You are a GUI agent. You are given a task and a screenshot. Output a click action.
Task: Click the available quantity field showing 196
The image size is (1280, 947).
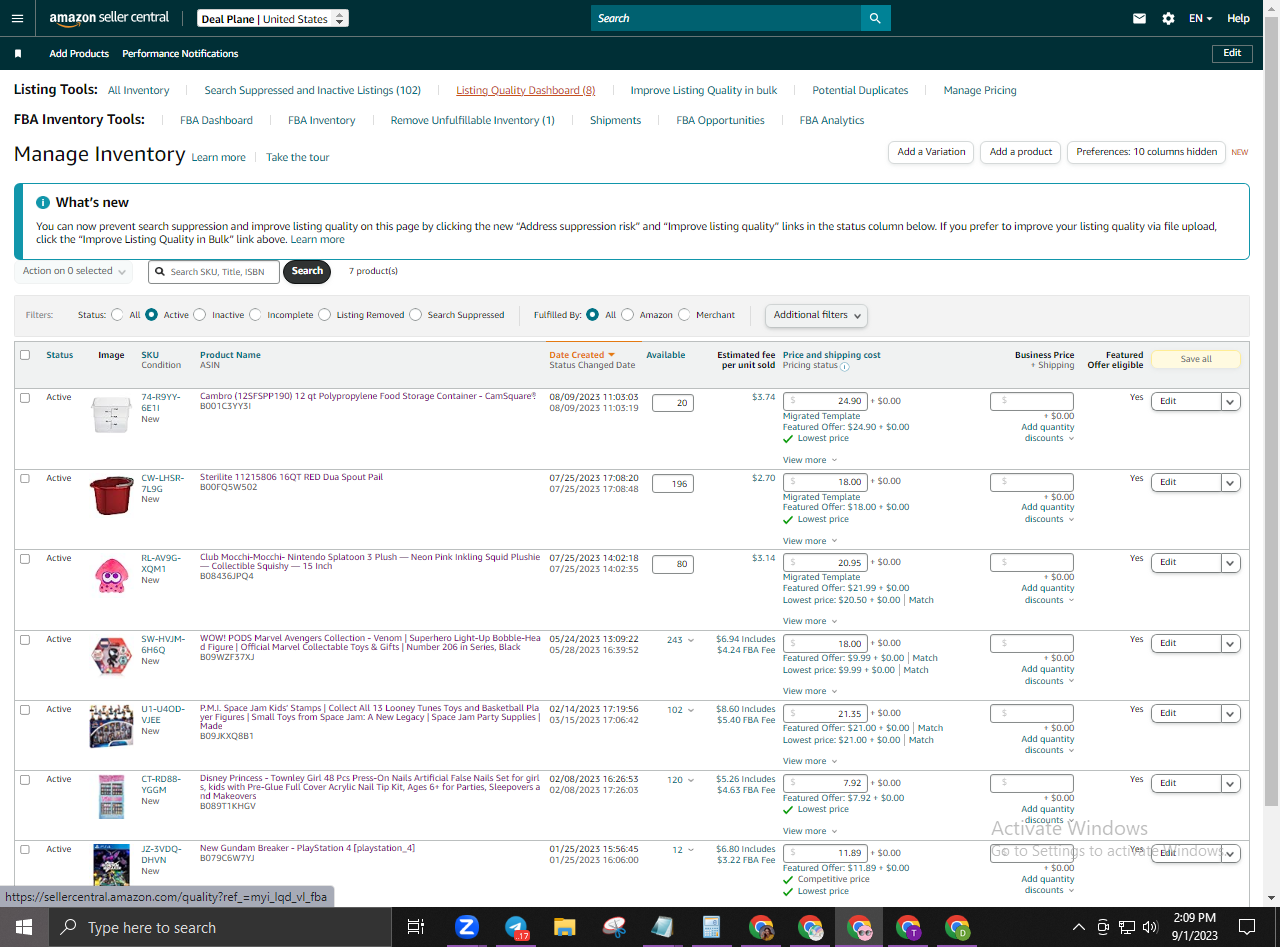(x=673, y=484)
